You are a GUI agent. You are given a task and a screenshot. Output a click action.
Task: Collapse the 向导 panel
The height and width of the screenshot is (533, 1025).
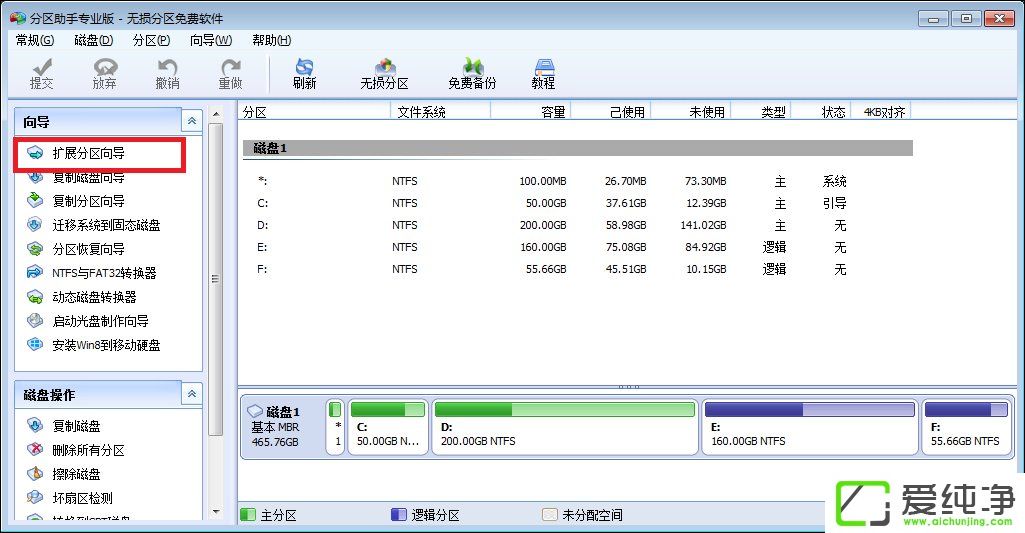pos(192,121)
